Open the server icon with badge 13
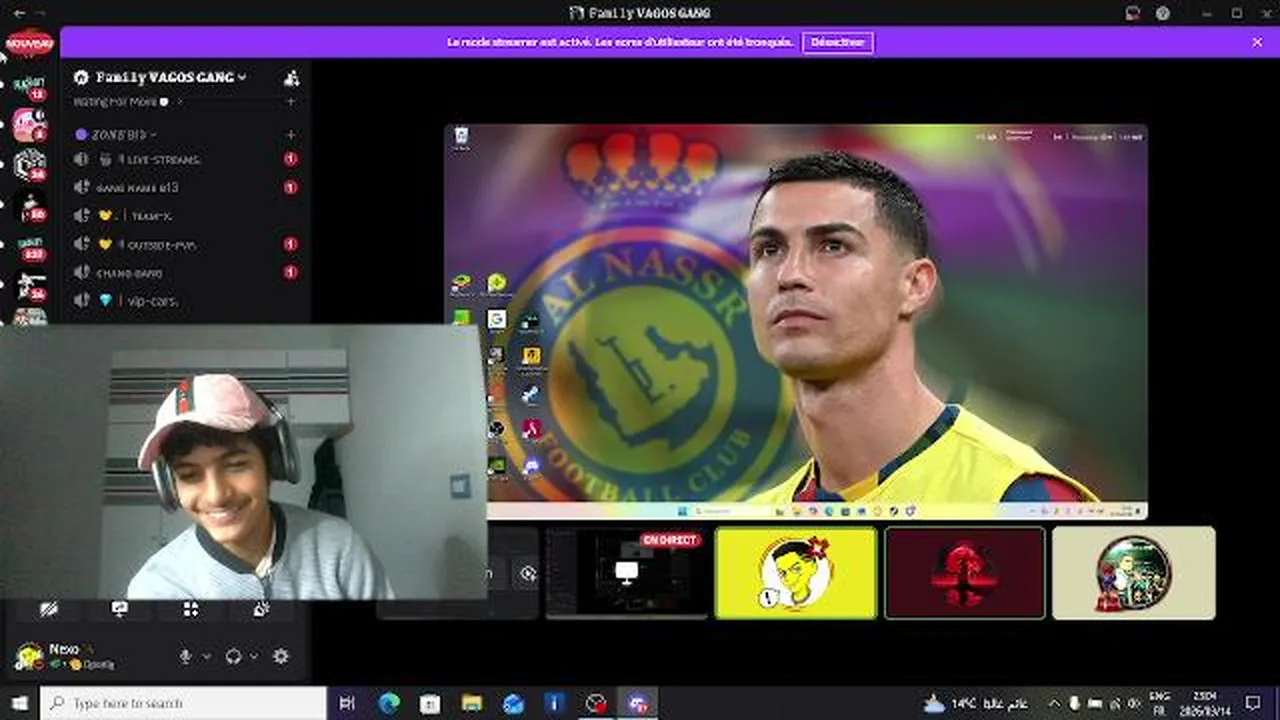This screenshot has width=1280, height=720. (x=30, y=86)
